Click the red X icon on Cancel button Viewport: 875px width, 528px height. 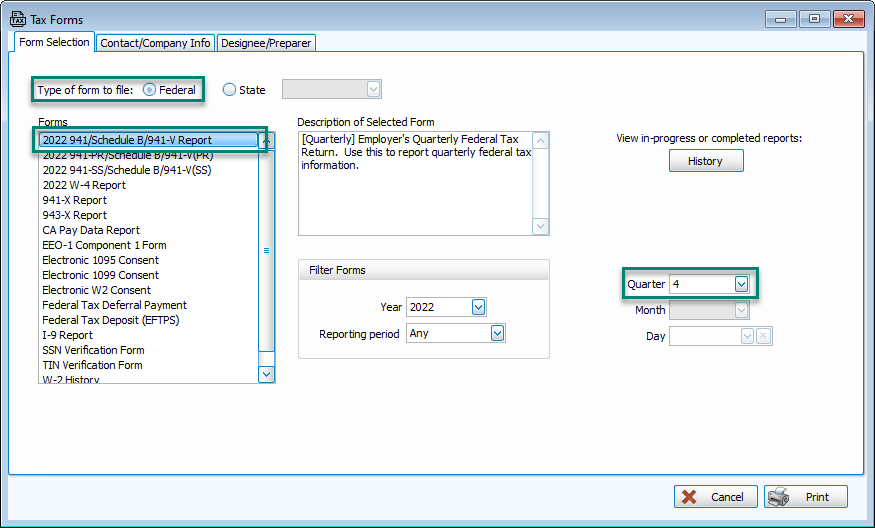click(x=688, y=497)
